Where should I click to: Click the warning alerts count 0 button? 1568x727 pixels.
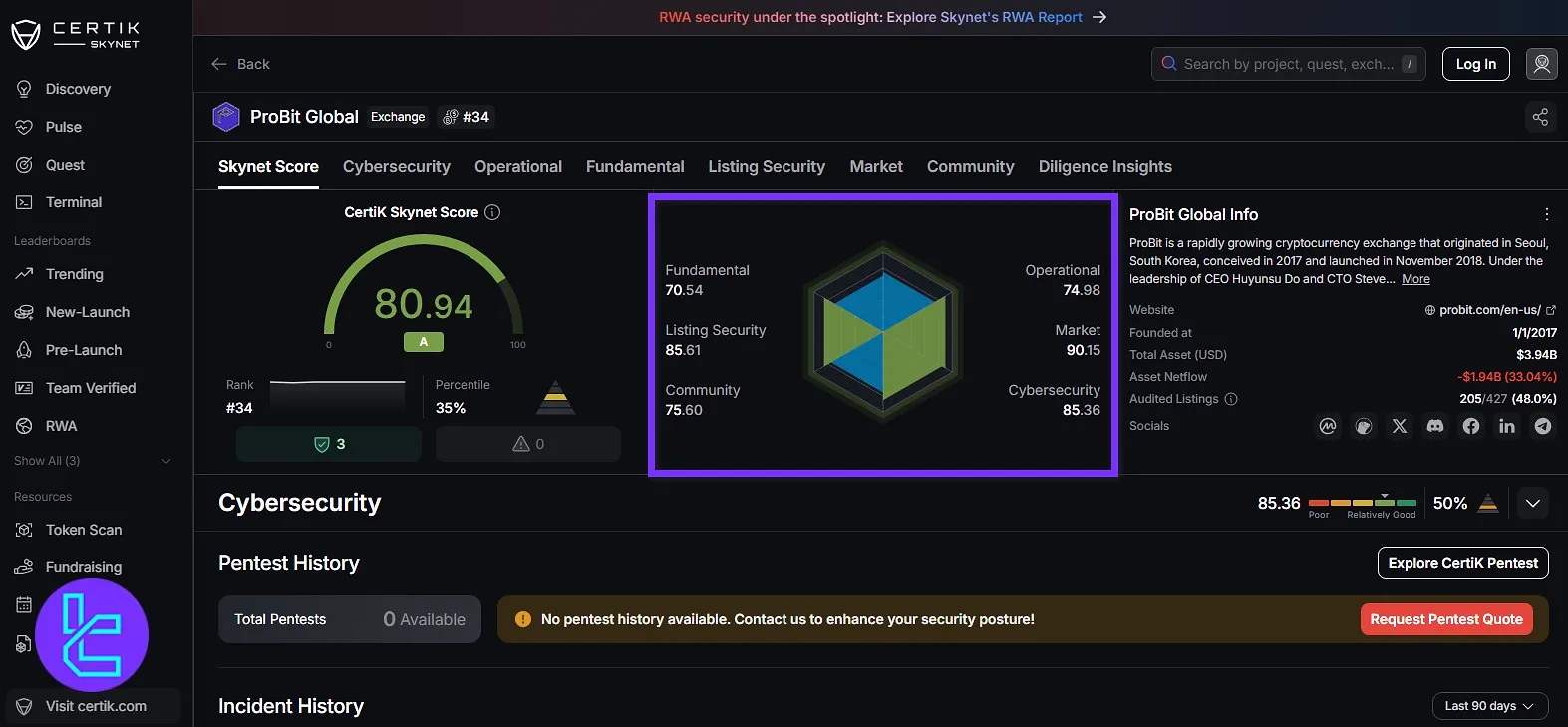(528, 444)
